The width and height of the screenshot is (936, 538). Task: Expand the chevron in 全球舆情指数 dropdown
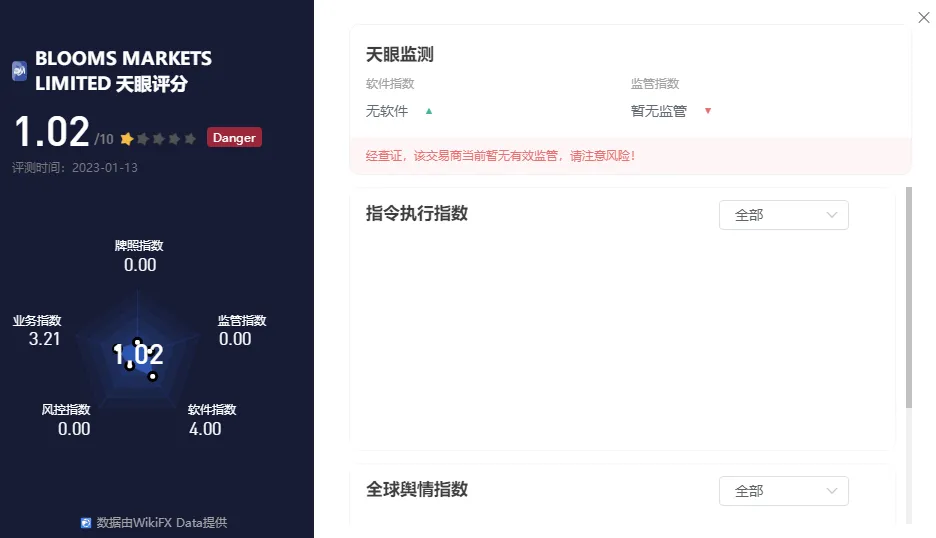832,491
